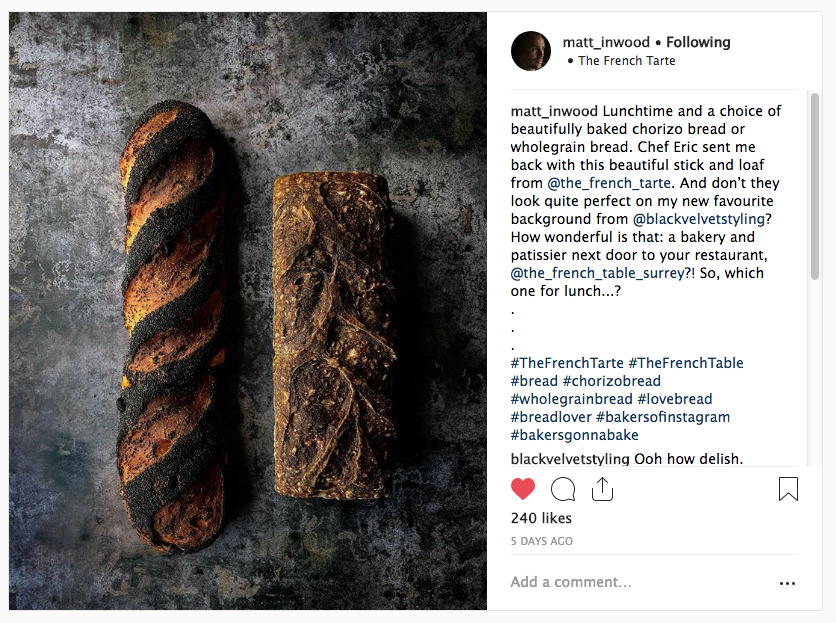Viewport: 836px width, 623px height.
Task: Toggle the Following button
Action: tap(698, 42)
